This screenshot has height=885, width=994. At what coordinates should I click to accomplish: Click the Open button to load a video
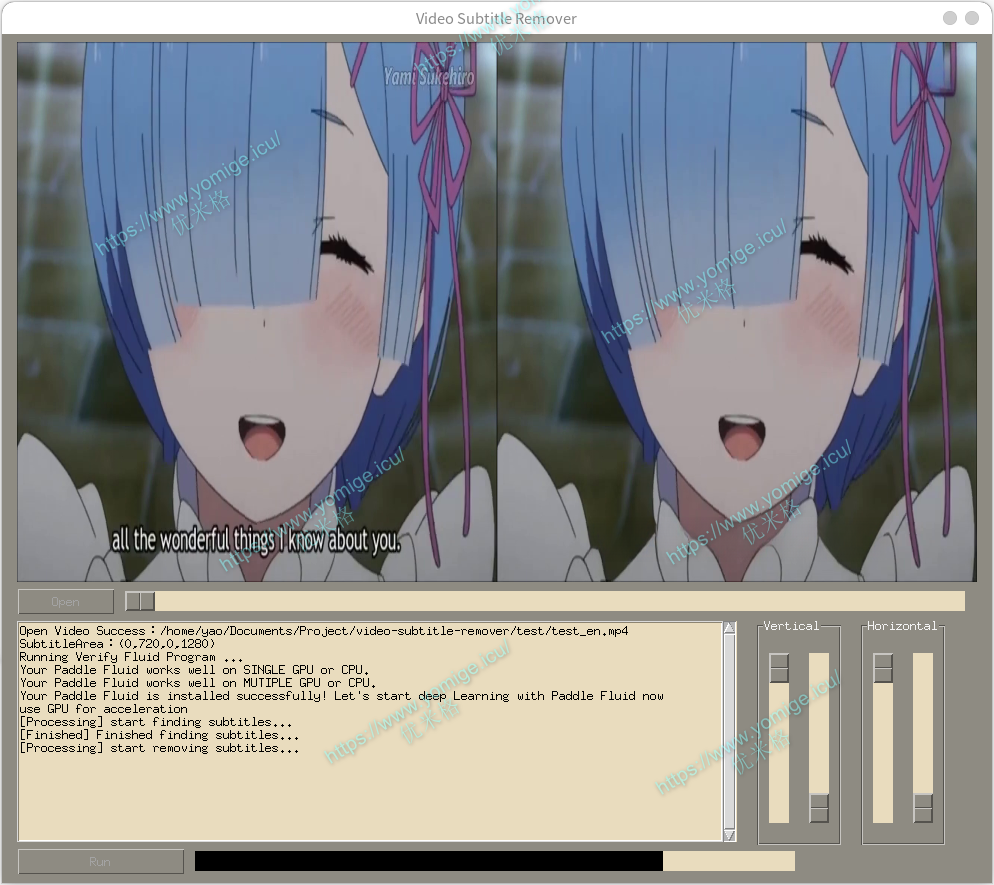(65, 601)
